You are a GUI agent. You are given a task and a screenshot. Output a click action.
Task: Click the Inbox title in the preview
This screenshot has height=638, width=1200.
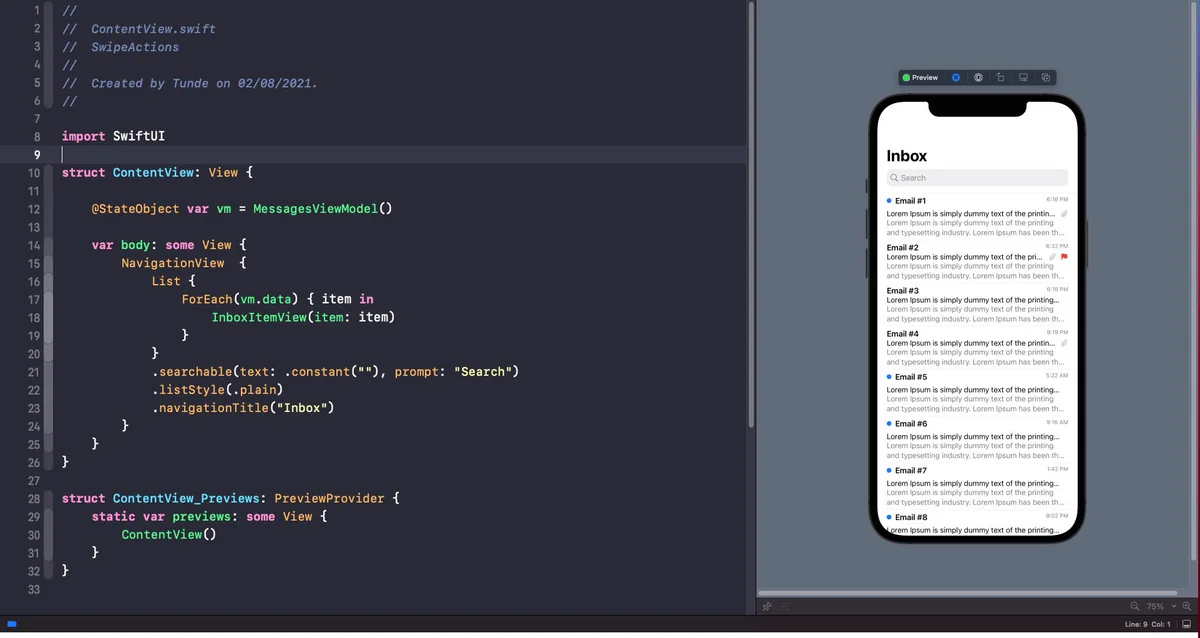click(x=907, y=156)
